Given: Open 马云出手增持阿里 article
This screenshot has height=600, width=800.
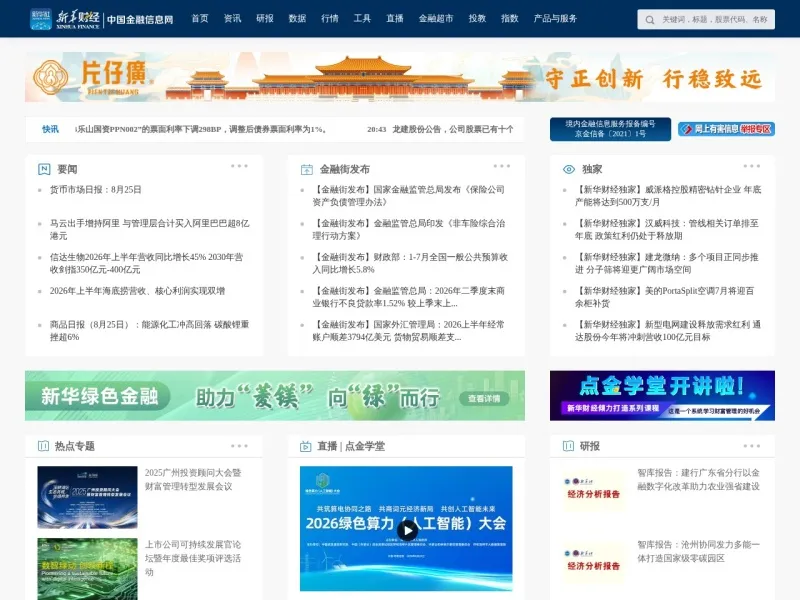Looking at the screenshot, I should click(149, 230).
